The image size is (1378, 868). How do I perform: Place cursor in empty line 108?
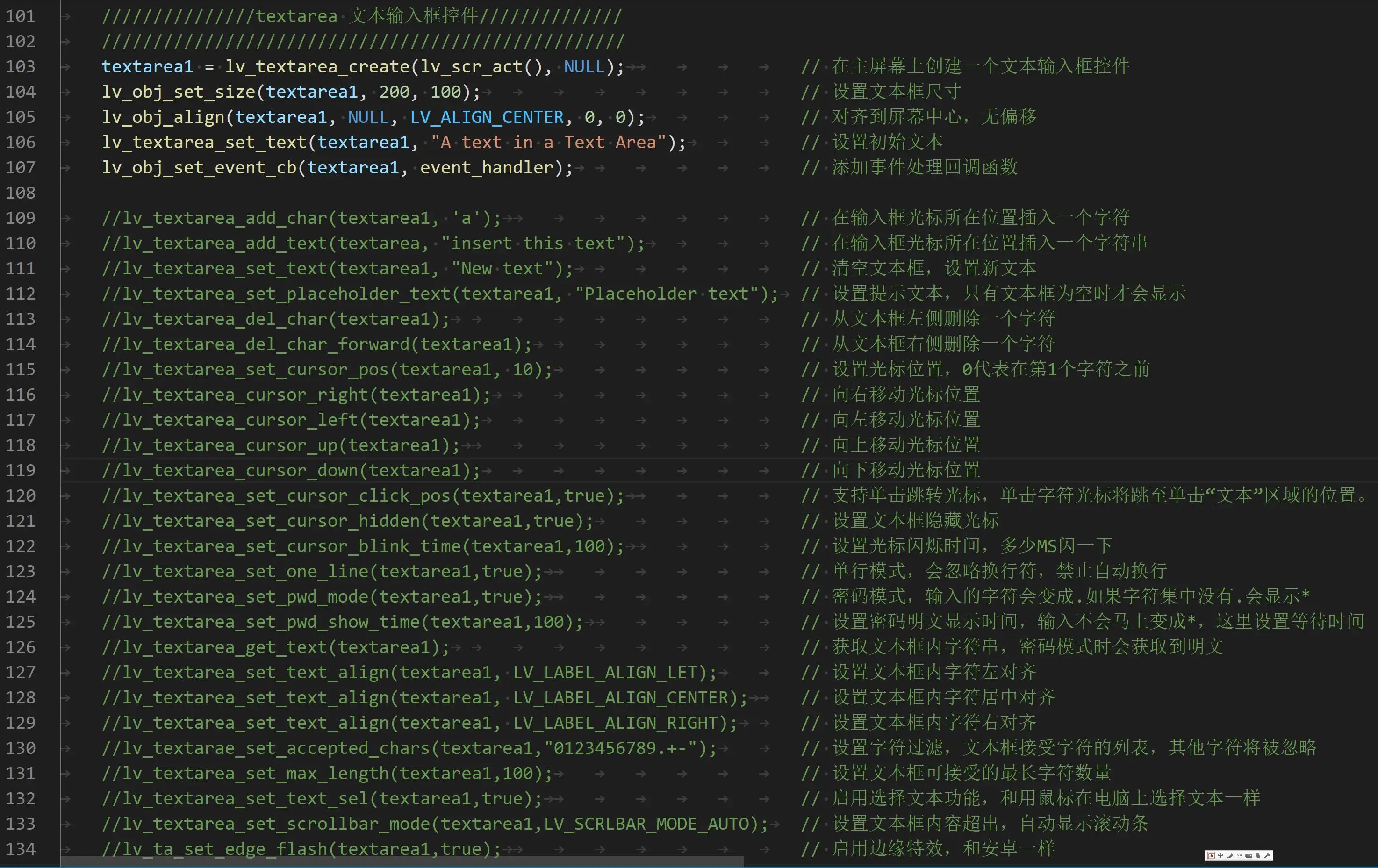pyautogui.click(x=344, y=193)
